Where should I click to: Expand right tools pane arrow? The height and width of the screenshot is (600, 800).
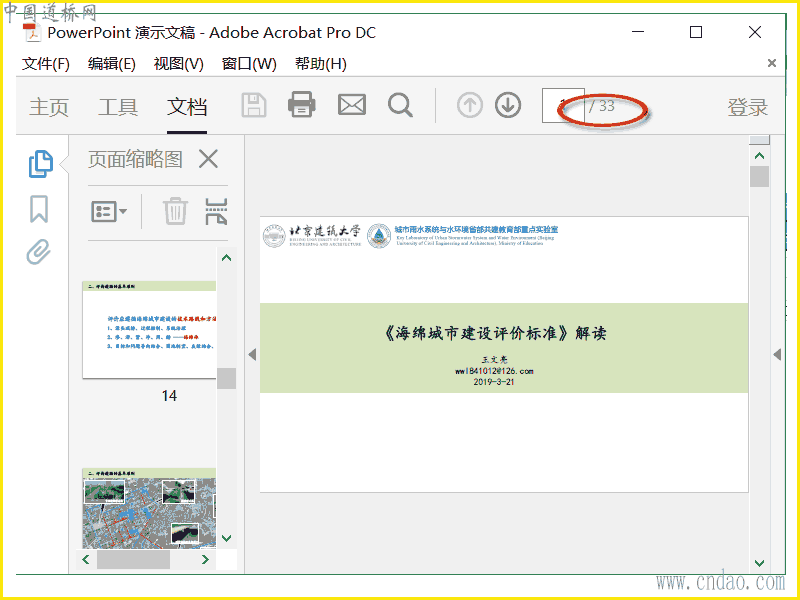(777, 354)
